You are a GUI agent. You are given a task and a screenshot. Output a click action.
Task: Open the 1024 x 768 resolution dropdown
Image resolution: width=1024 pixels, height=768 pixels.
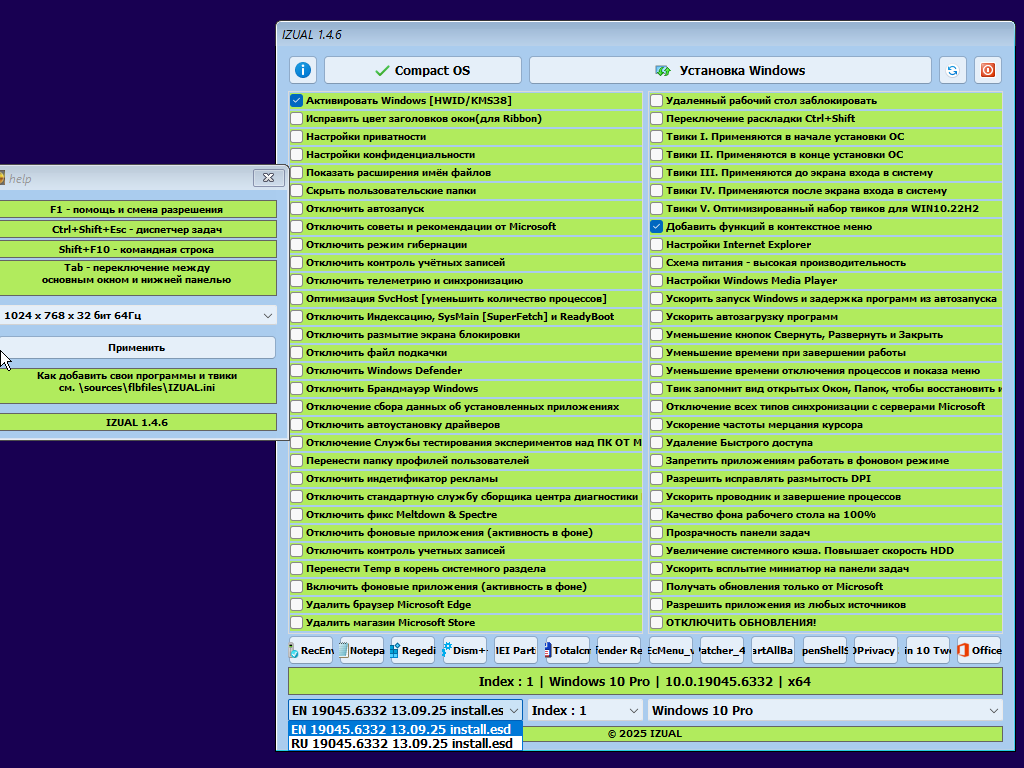coord(138,315)
